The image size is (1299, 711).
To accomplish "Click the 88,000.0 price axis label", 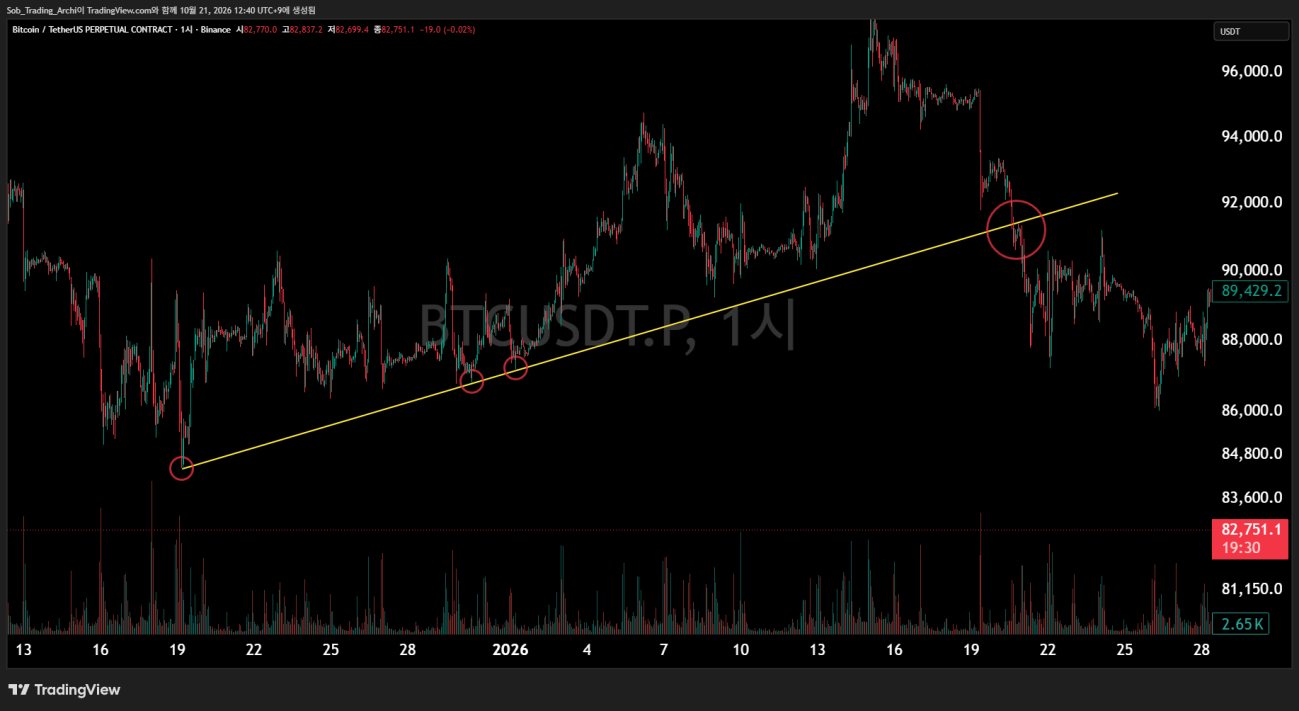I will point(1250,340).
